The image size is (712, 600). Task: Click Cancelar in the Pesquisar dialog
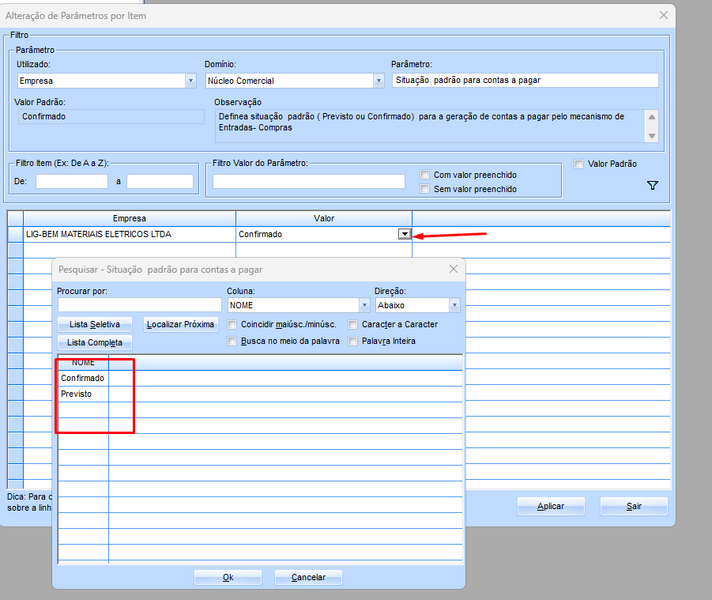tap(308, 577)
